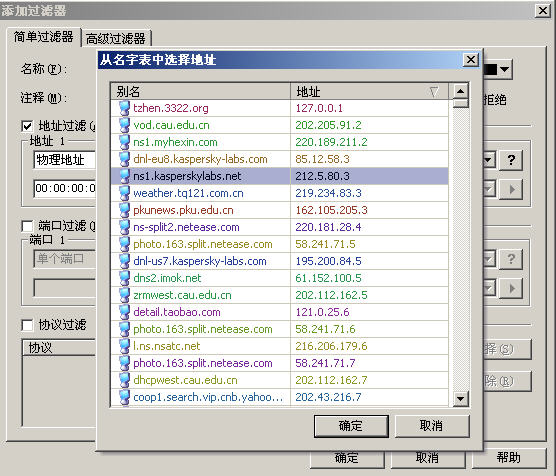556x476 pixels.
Task: Switch to the 高级过滤器 tab
Action: [116, 38]
